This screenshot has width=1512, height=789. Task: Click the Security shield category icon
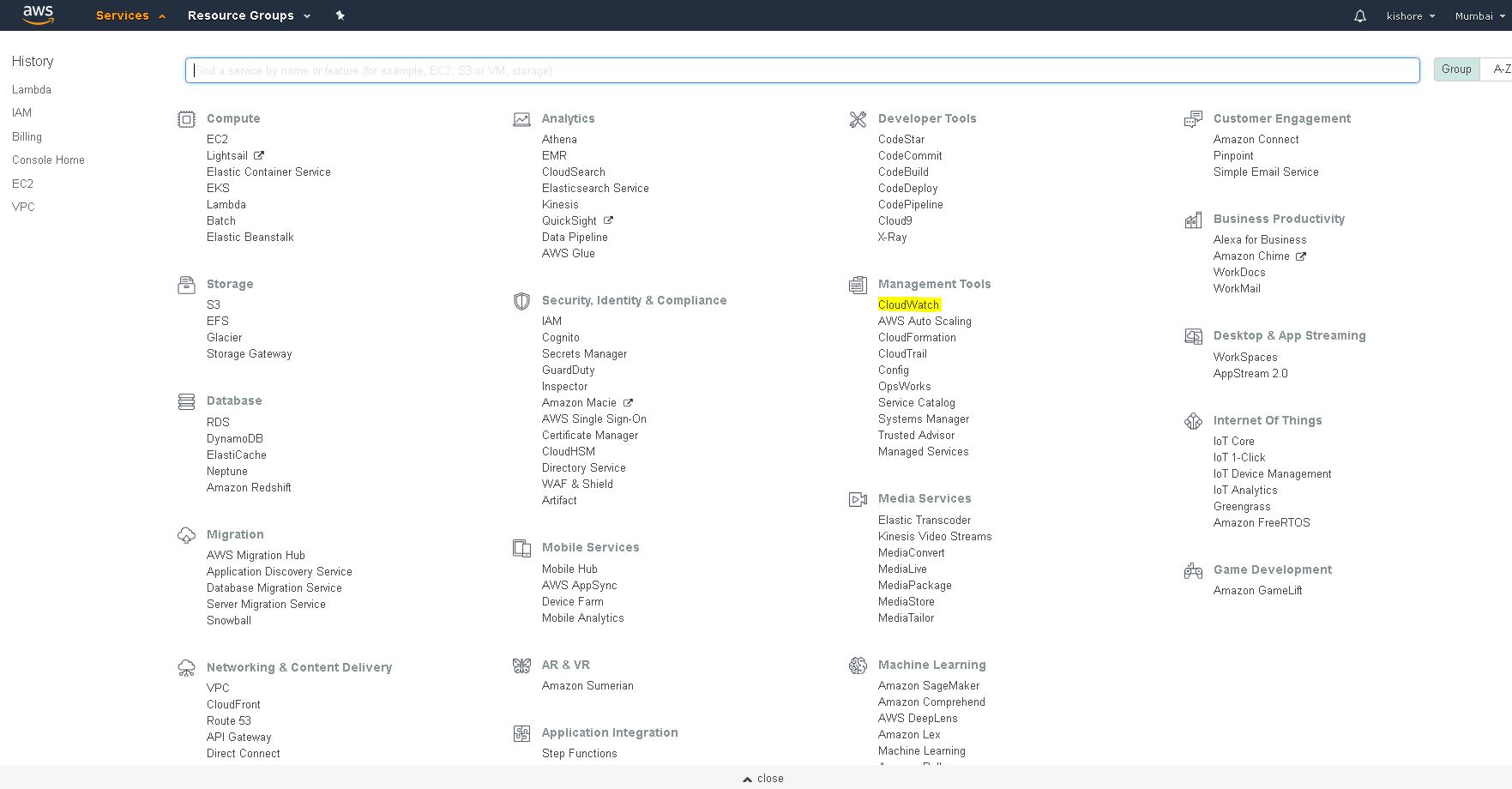click(521, 301)
